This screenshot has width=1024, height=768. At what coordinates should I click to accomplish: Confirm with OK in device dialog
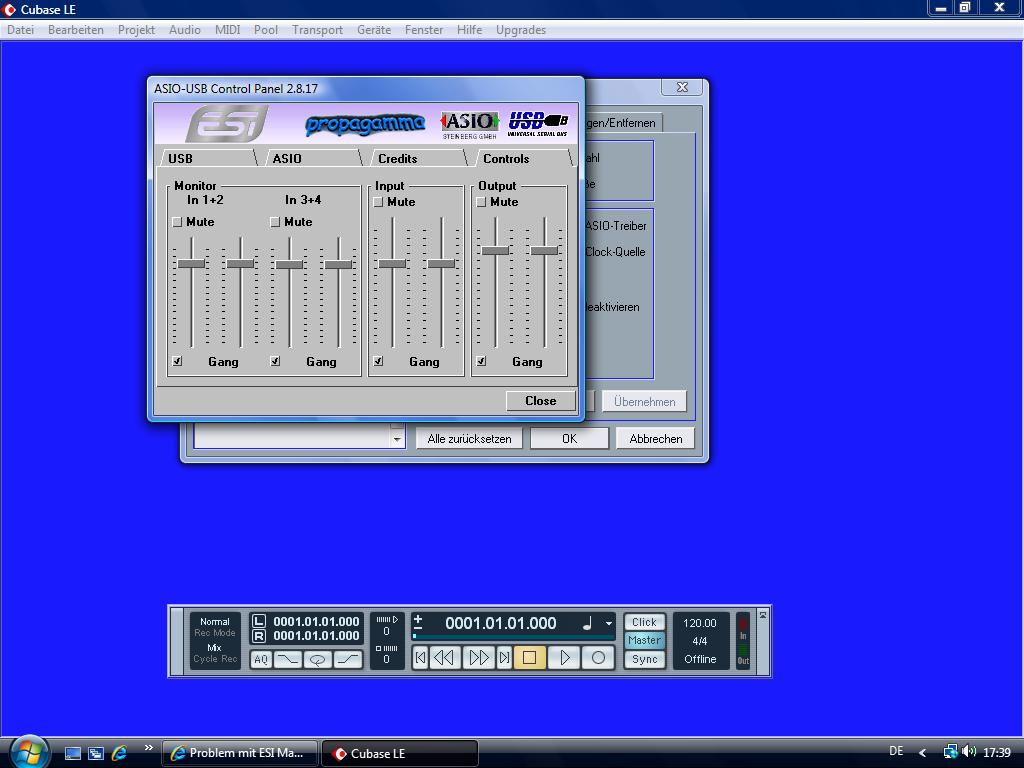[x=569, y=439]
